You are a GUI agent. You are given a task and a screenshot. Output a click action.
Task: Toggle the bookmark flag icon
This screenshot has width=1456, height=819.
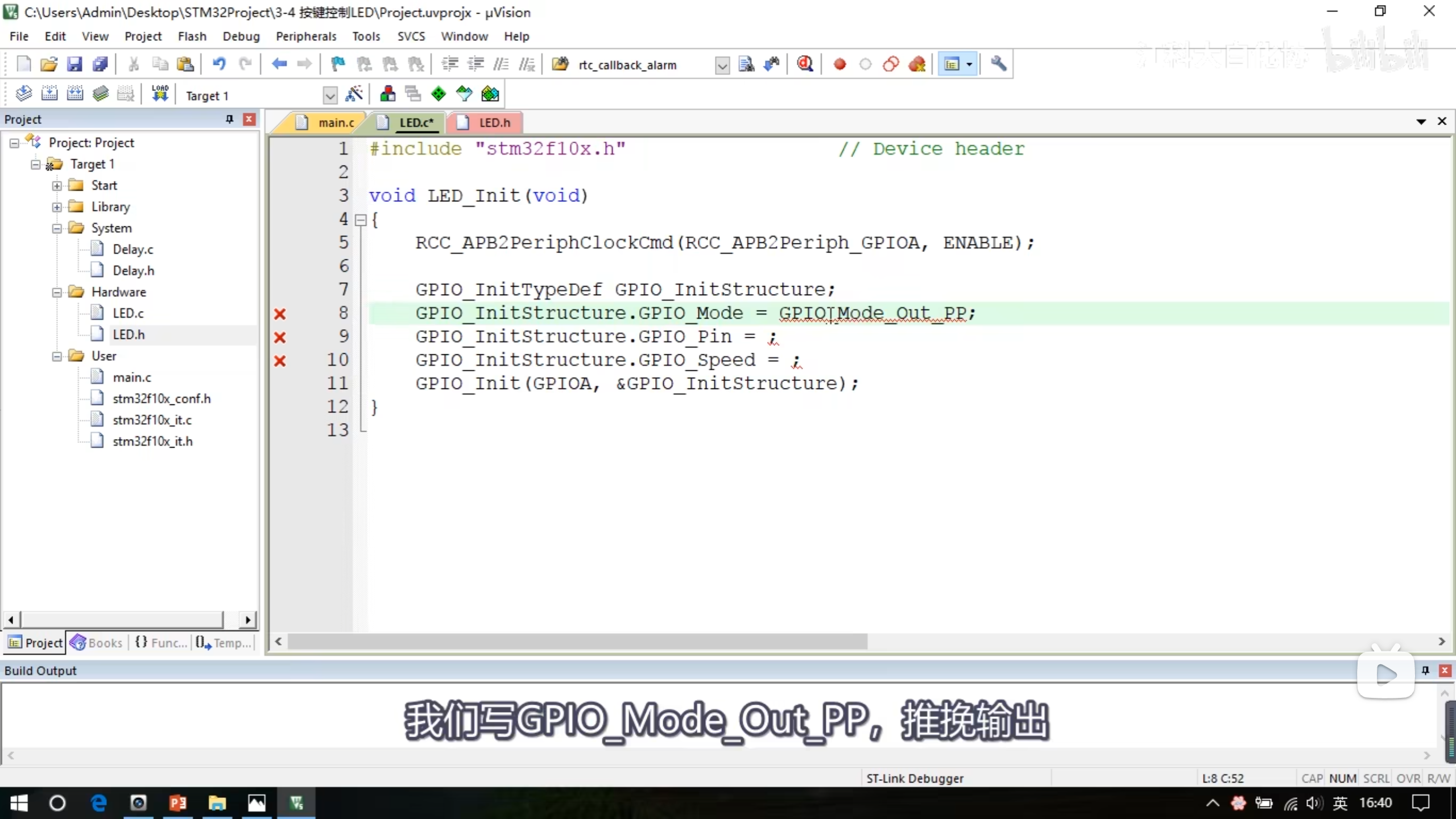pyautogui.click(x=338, y=64)
